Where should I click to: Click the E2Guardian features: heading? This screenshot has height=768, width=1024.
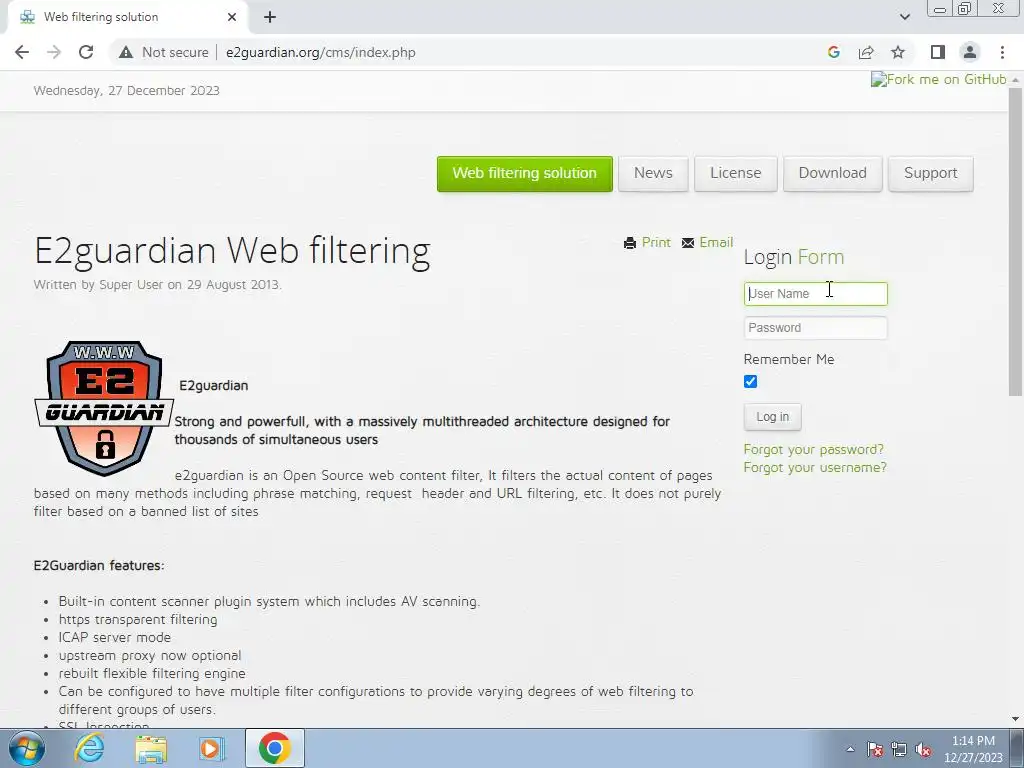(x=99, y=566)
